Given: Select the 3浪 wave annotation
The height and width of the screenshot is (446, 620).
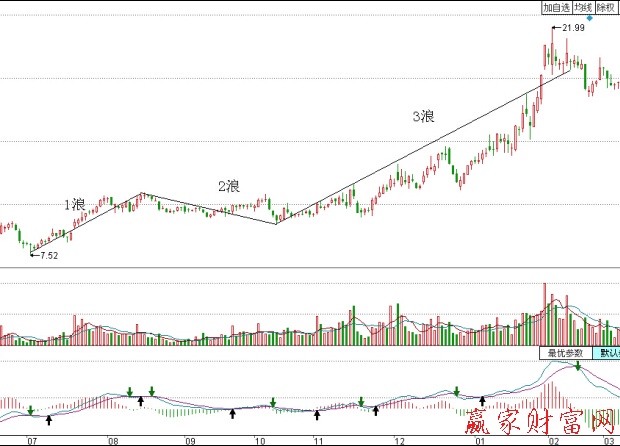Looking at the screenshot, I should click(423, 117).
